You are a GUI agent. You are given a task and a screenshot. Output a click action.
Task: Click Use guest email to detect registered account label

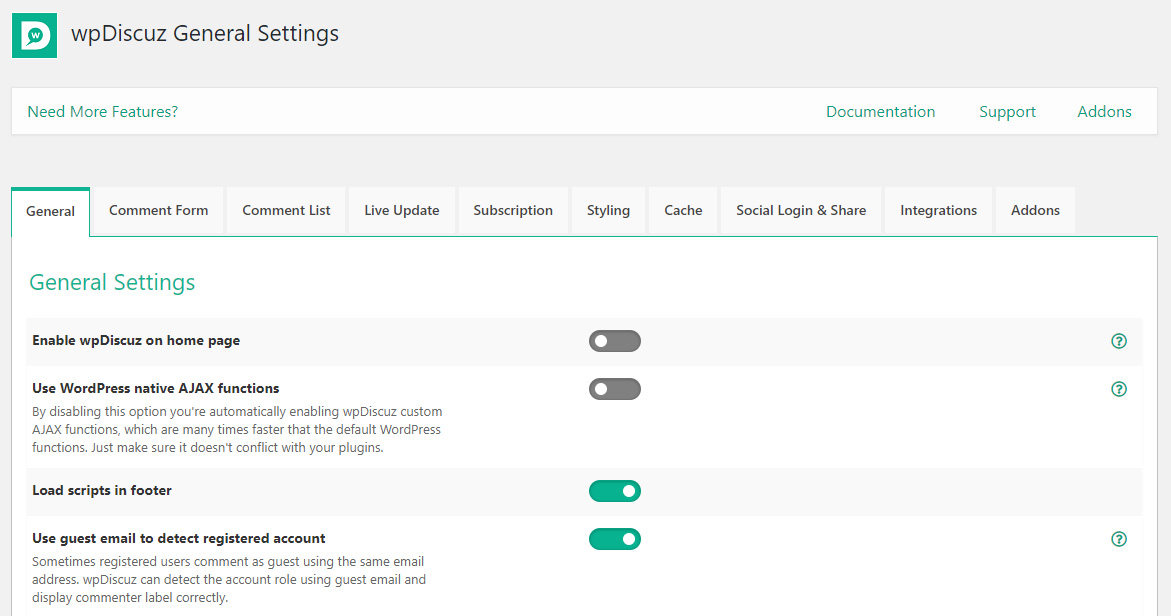pos(178,538)
